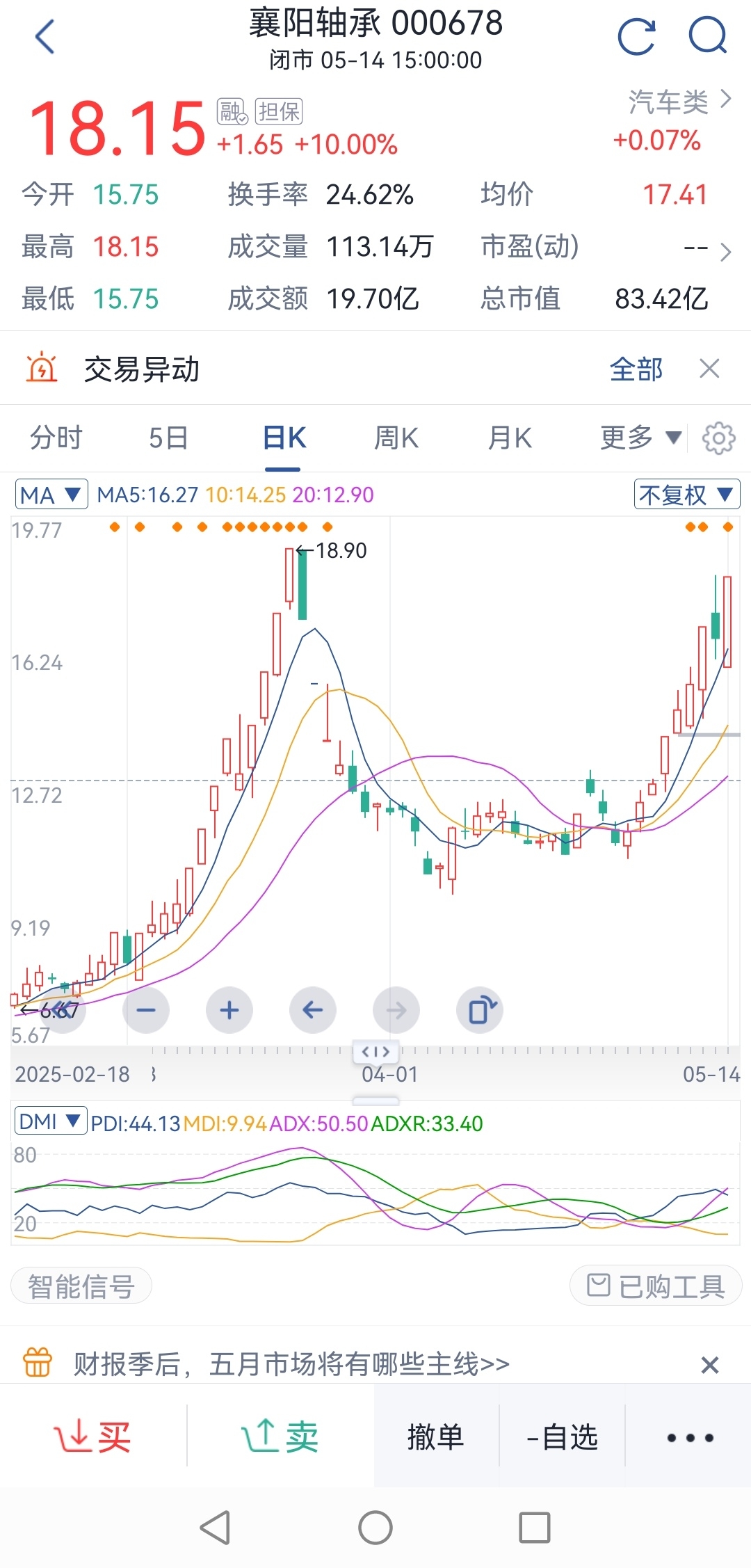Remove from watchlist via -自选
This screenshot has height=1568, width=751.
(562, 1437)
